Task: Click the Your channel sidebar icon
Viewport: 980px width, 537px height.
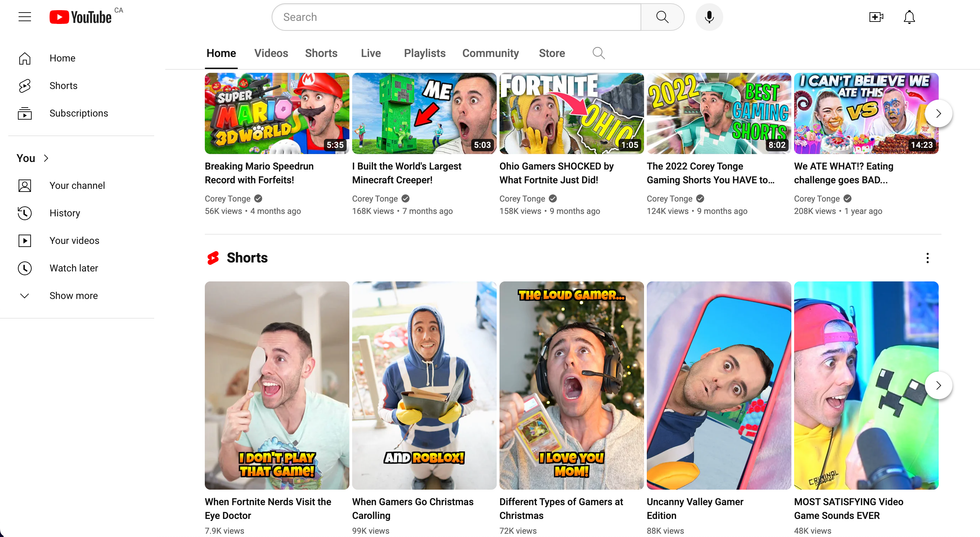Action: click(x=24, y=186)
